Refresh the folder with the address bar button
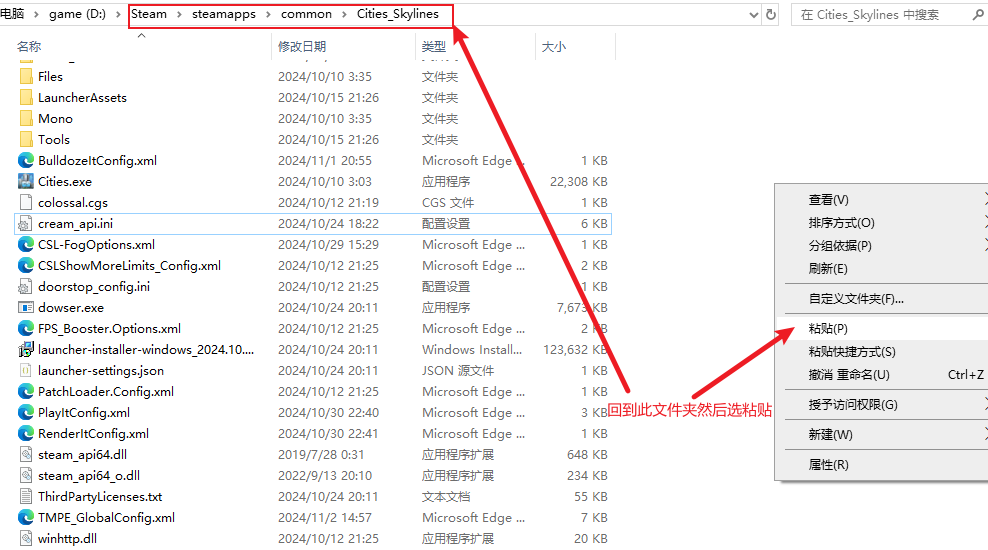 771,14
